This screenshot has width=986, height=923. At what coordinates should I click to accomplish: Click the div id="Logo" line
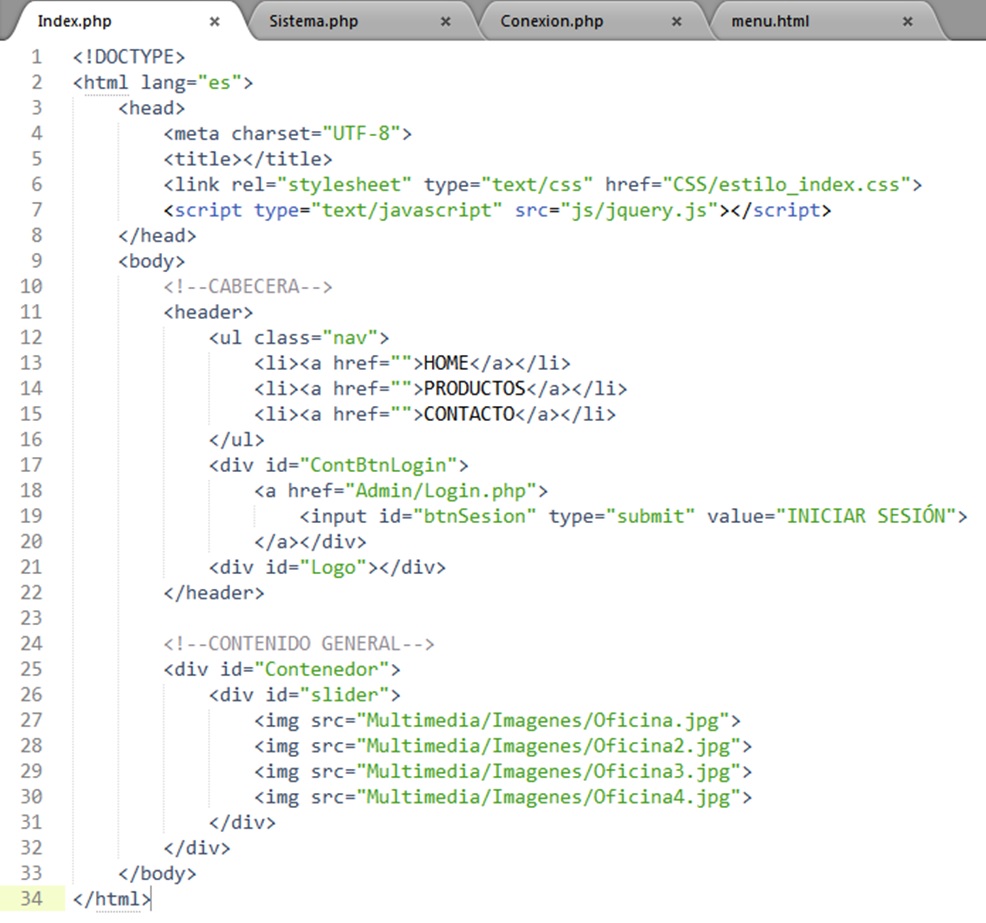coord(327,567)
